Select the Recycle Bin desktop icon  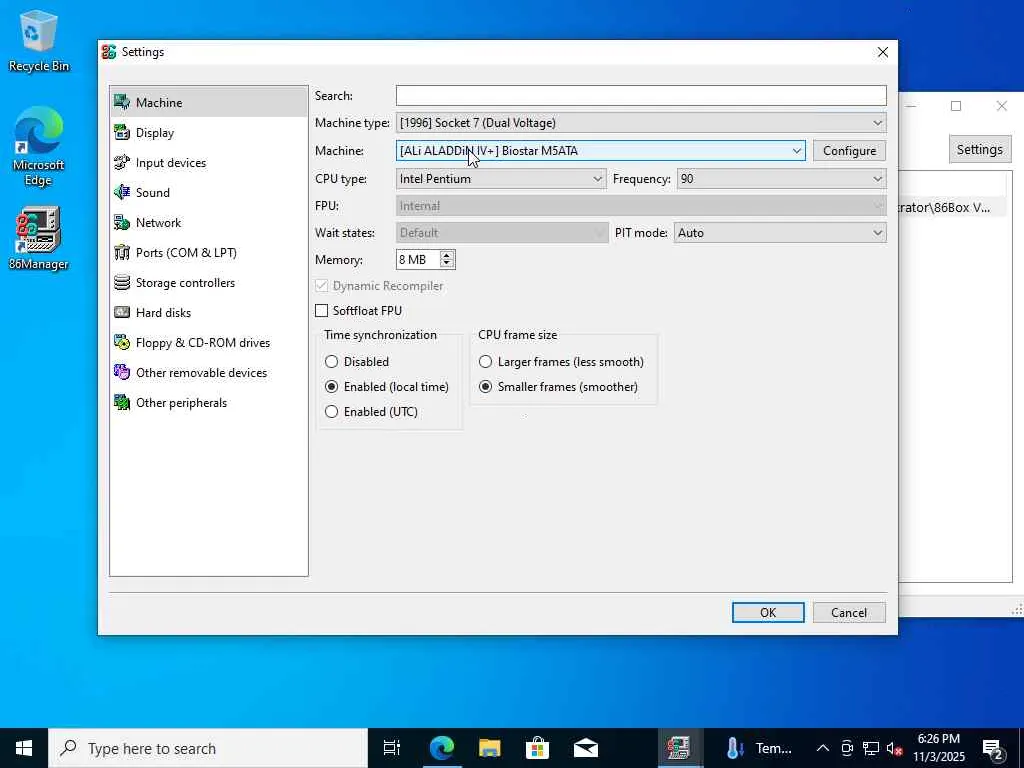(x=38, y=42)
